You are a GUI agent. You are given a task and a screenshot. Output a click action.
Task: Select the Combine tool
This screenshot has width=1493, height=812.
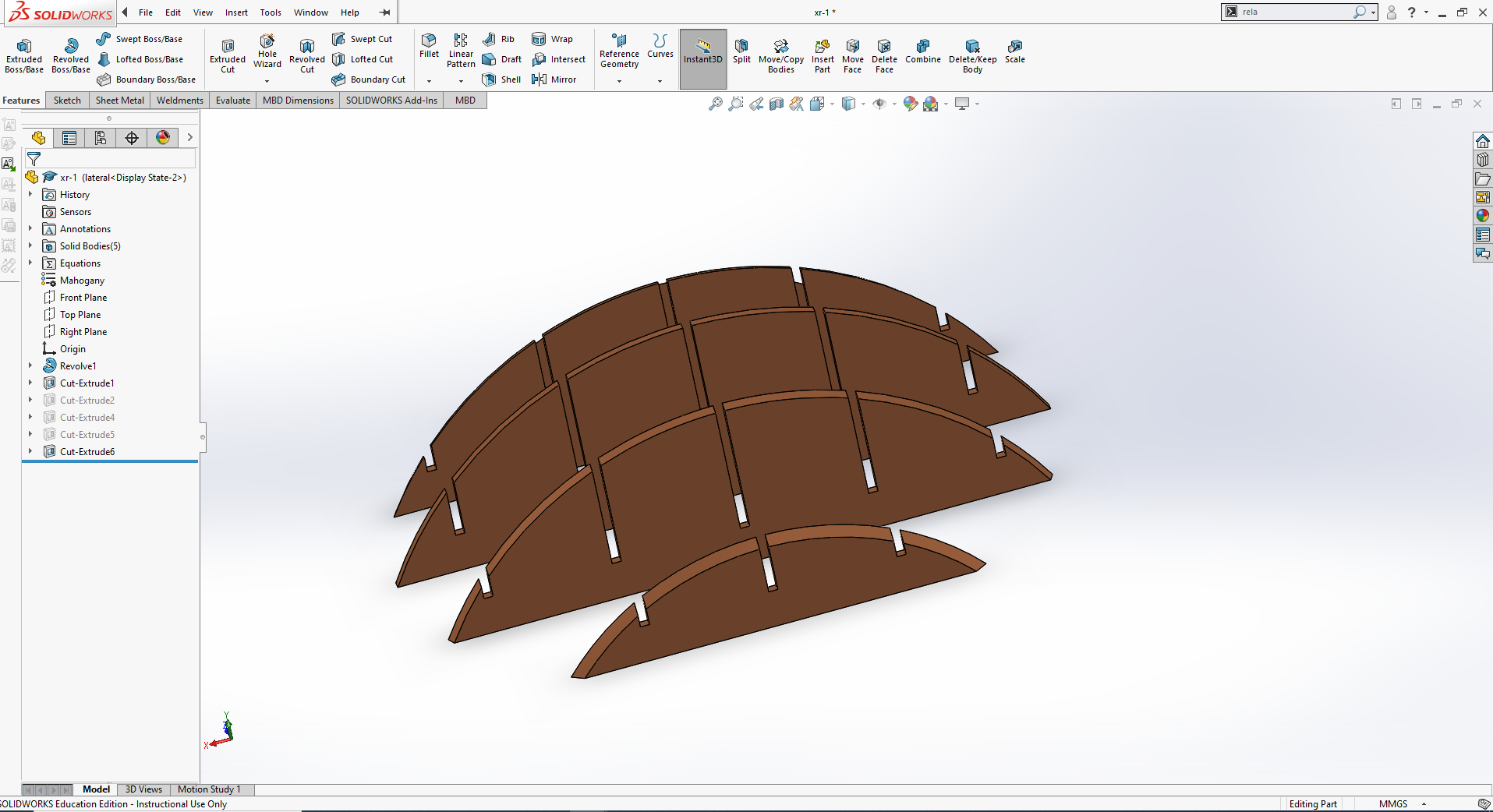pos(923,51)
